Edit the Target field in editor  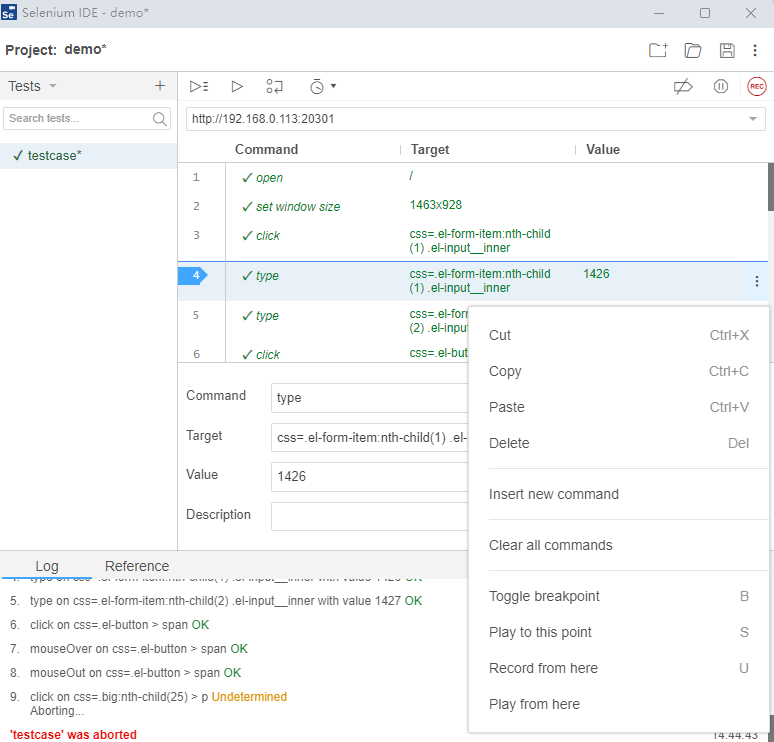(369, 437)
